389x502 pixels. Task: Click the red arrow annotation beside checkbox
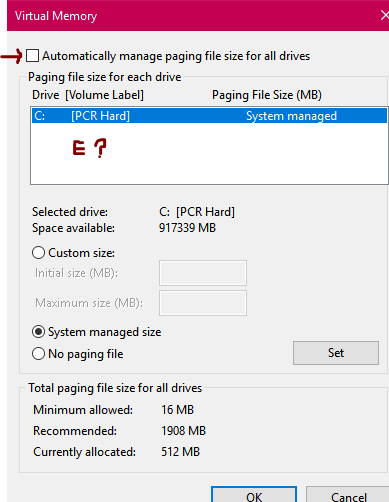coord(11,56)
